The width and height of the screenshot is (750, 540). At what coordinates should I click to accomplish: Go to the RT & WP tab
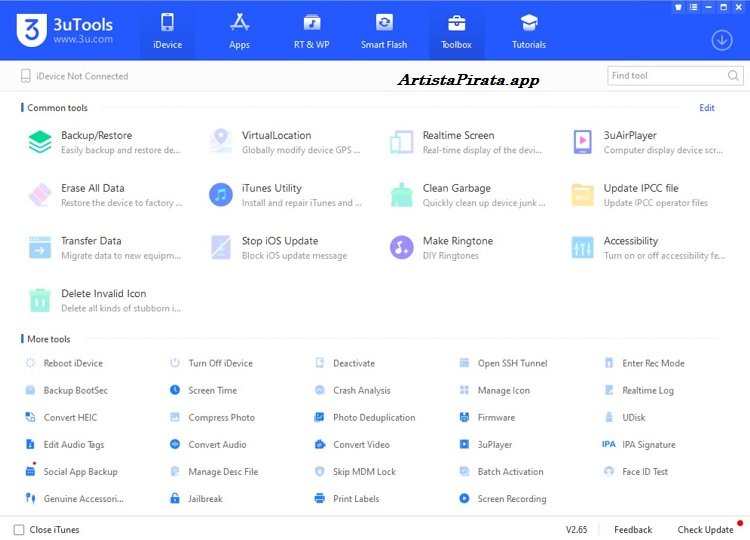311,31
